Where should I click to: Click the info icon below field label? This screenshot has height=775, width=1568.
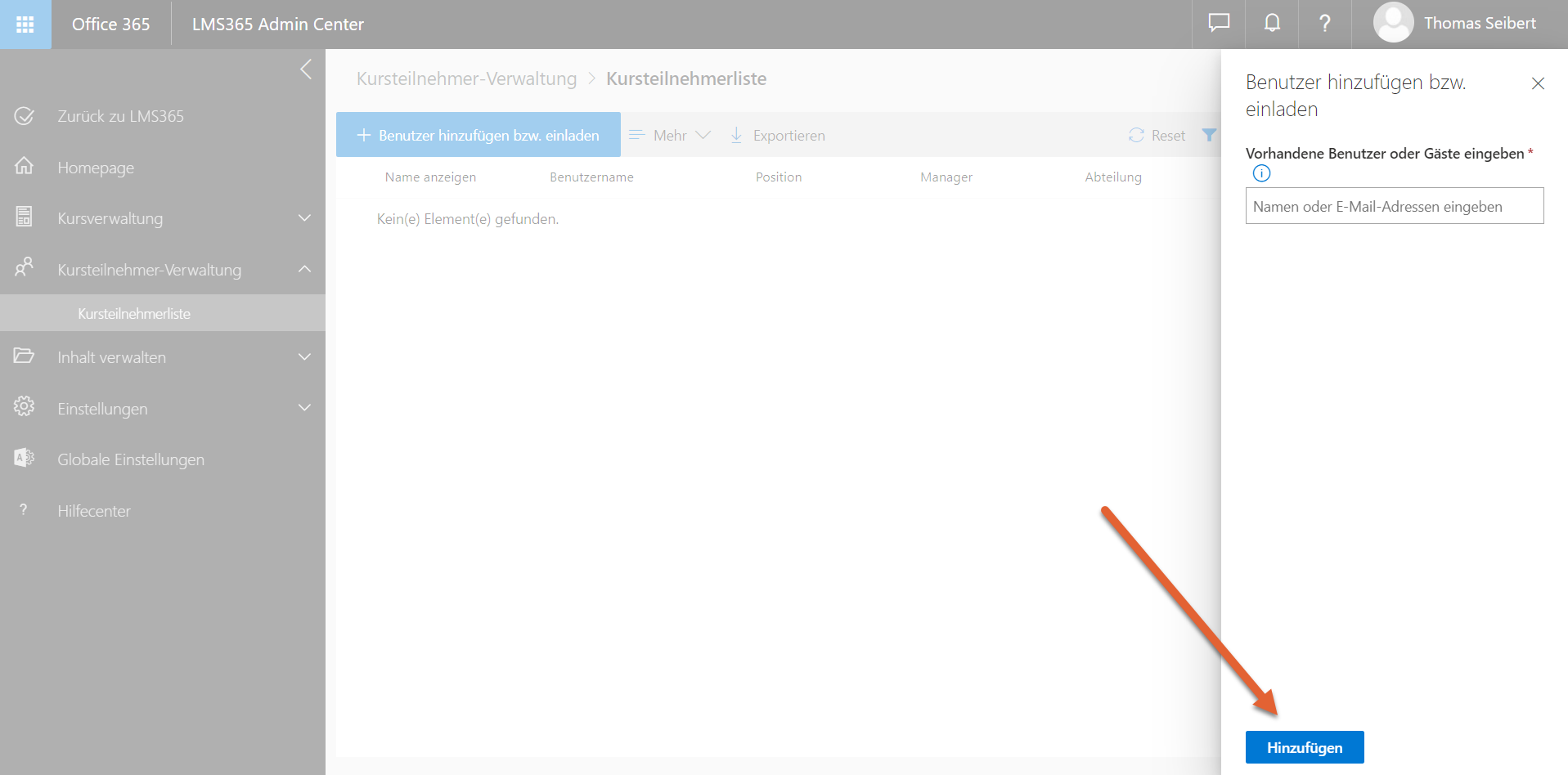pyautogui.click(x=1261, y=173)
